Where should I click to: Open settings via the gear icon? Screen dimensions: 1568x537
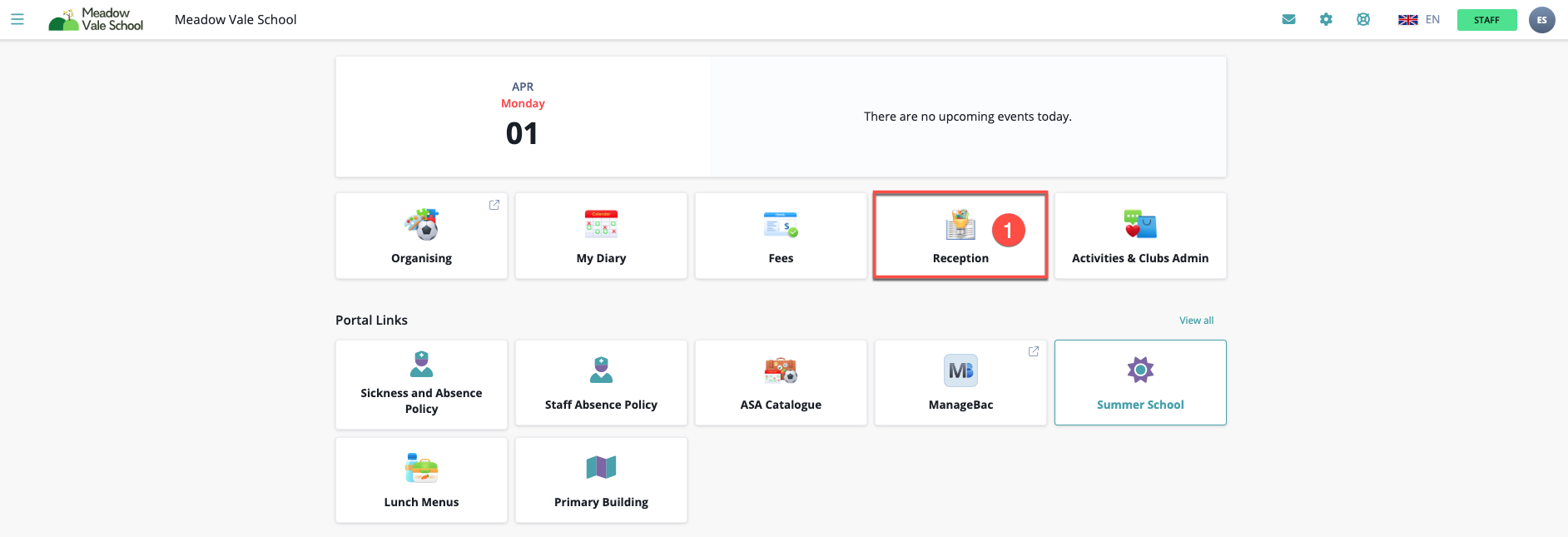(1326, 19)
